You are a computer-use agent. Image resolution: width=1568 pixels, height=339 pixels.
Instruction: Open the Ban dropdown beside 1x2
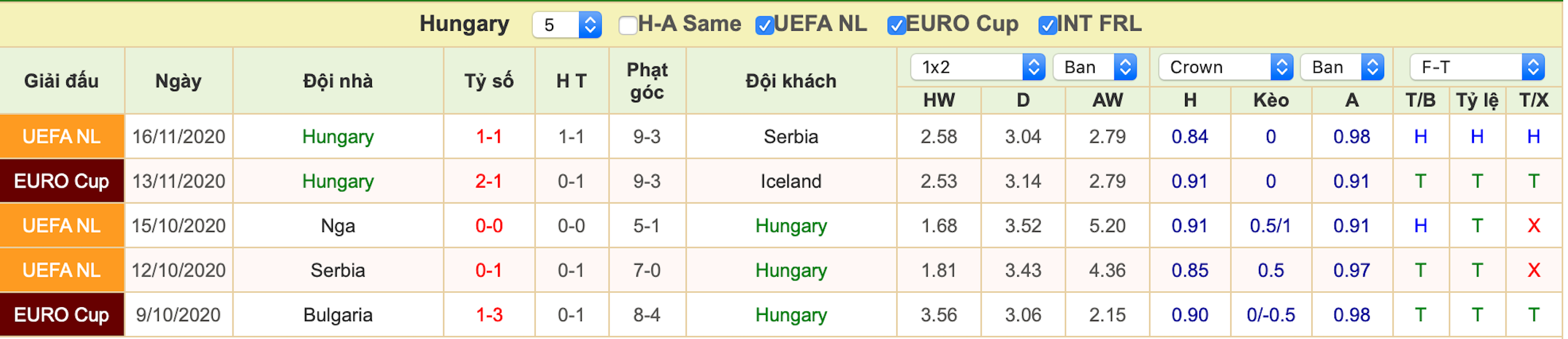coord(1095,67)
